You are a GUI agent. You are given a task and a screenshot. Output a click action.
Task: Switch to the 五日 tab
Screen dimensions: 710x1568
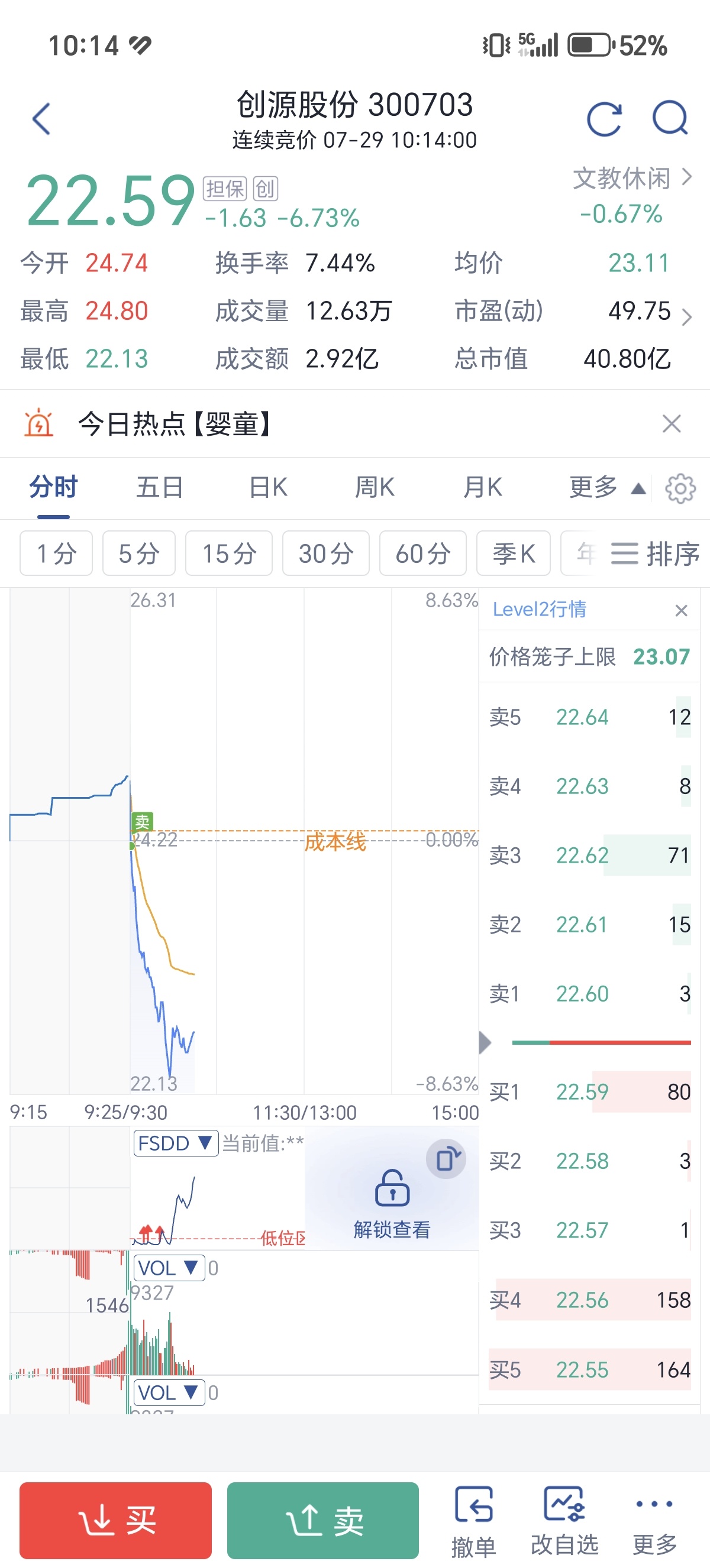pos(160,488)
